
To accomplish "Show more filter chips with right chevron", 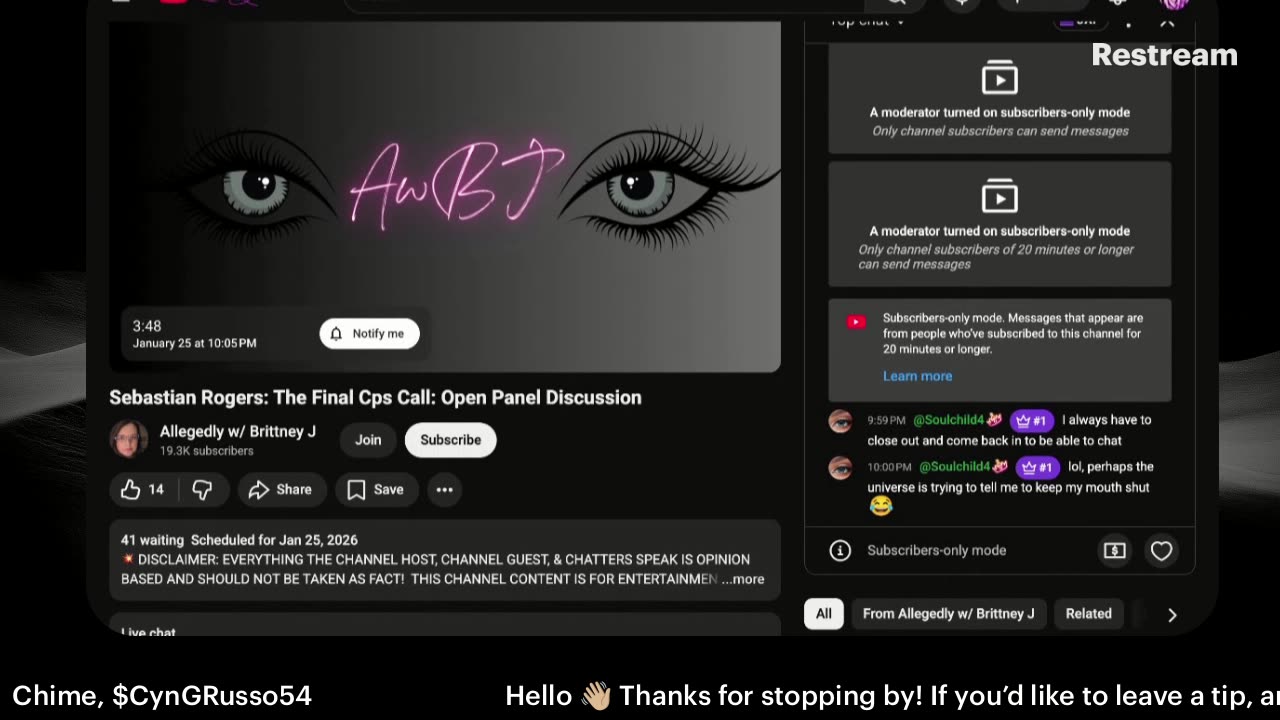I will [1172, 614].
